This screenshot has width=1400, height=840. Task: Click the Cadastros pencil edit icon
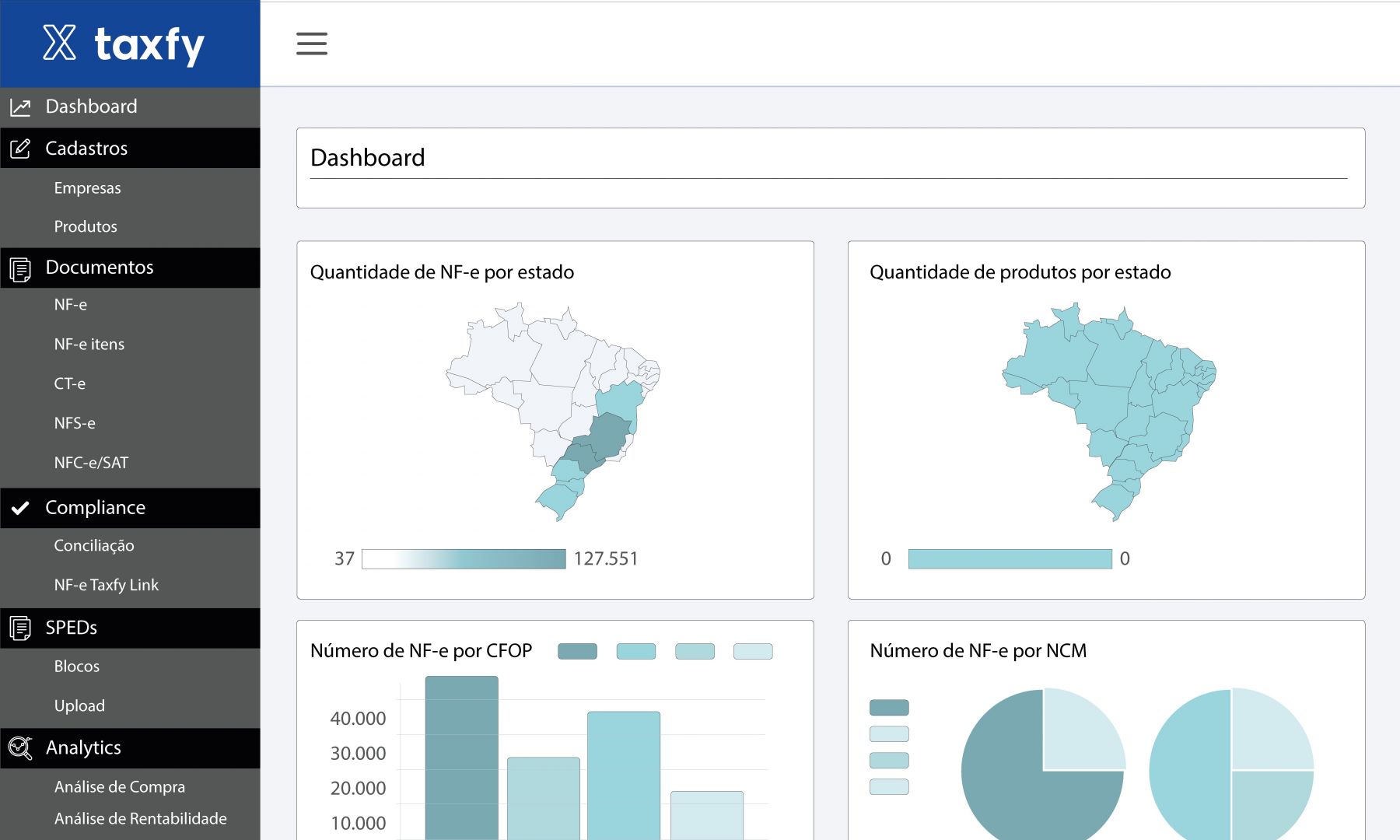click(20, 149)
